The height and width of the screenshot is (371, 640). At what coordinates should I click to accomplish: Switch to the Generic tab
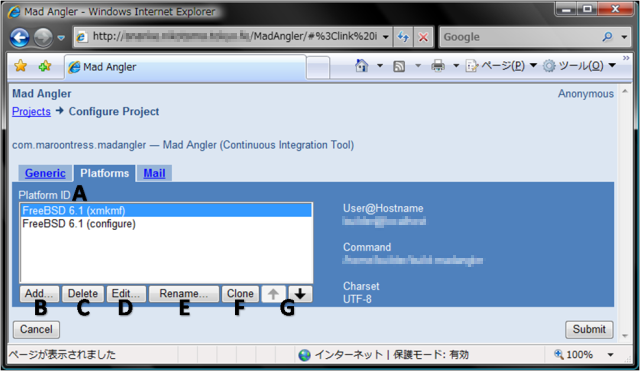[45, 173]
